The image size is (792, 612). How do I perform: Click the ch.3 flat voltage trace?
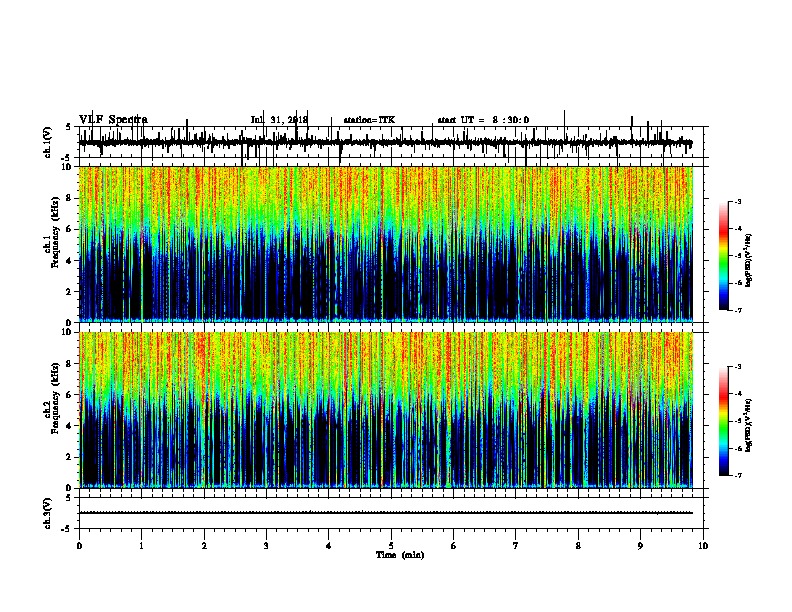coord(386,513)
